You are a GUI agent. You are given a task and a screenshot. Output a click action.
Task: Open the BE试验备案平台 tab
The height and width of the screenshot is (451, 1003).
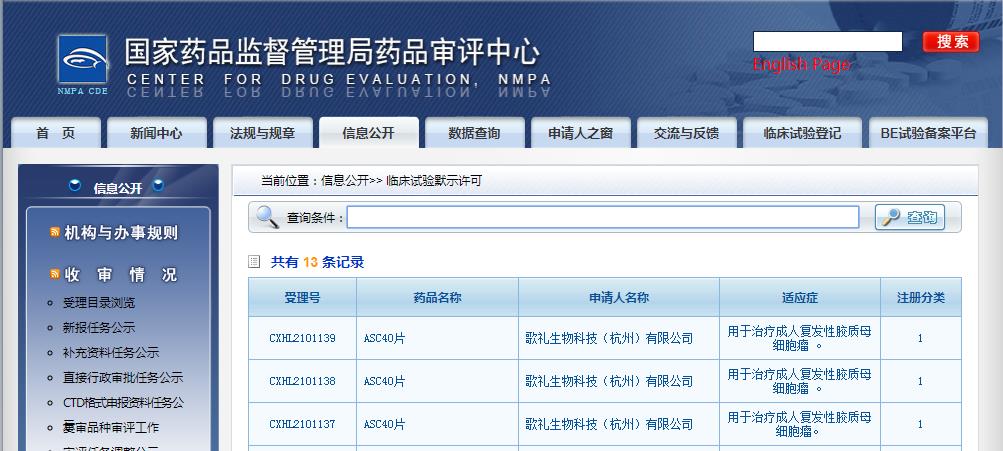pyautogui.click(x=928, y=133)
